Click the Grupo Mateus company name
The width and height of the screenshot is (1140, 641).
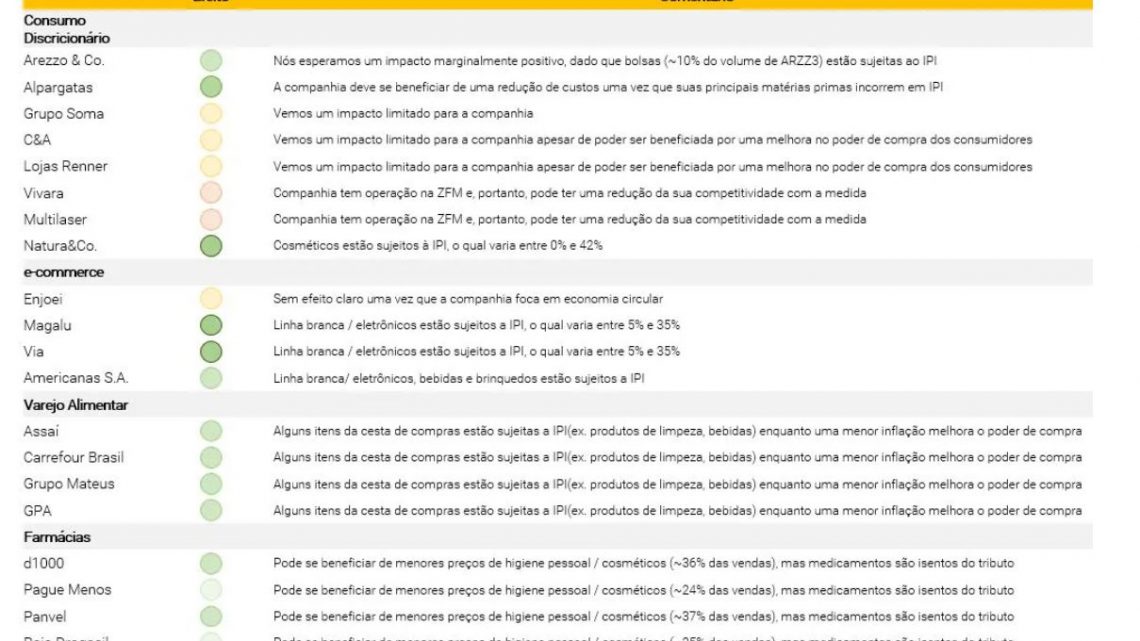pos(68,484)
